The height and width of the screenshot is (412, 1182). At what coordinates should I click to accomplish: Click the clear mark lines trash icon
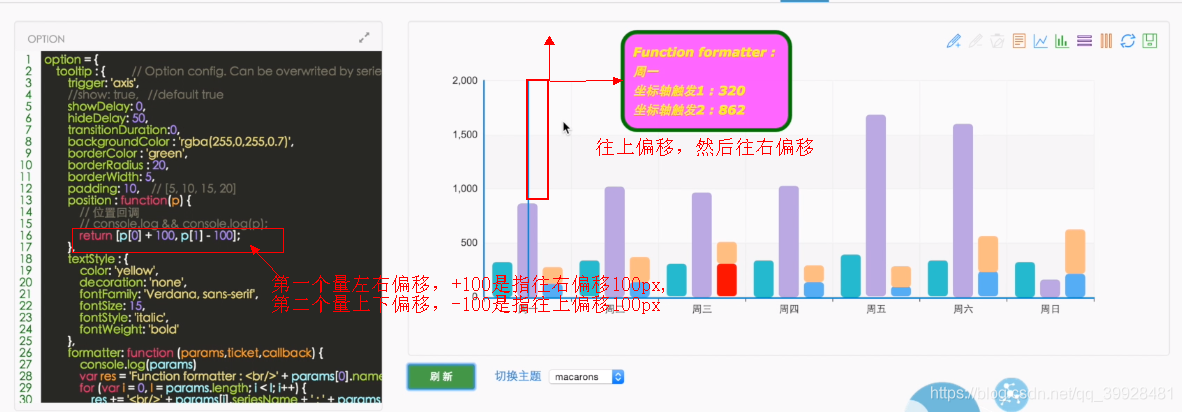[997, 41]
